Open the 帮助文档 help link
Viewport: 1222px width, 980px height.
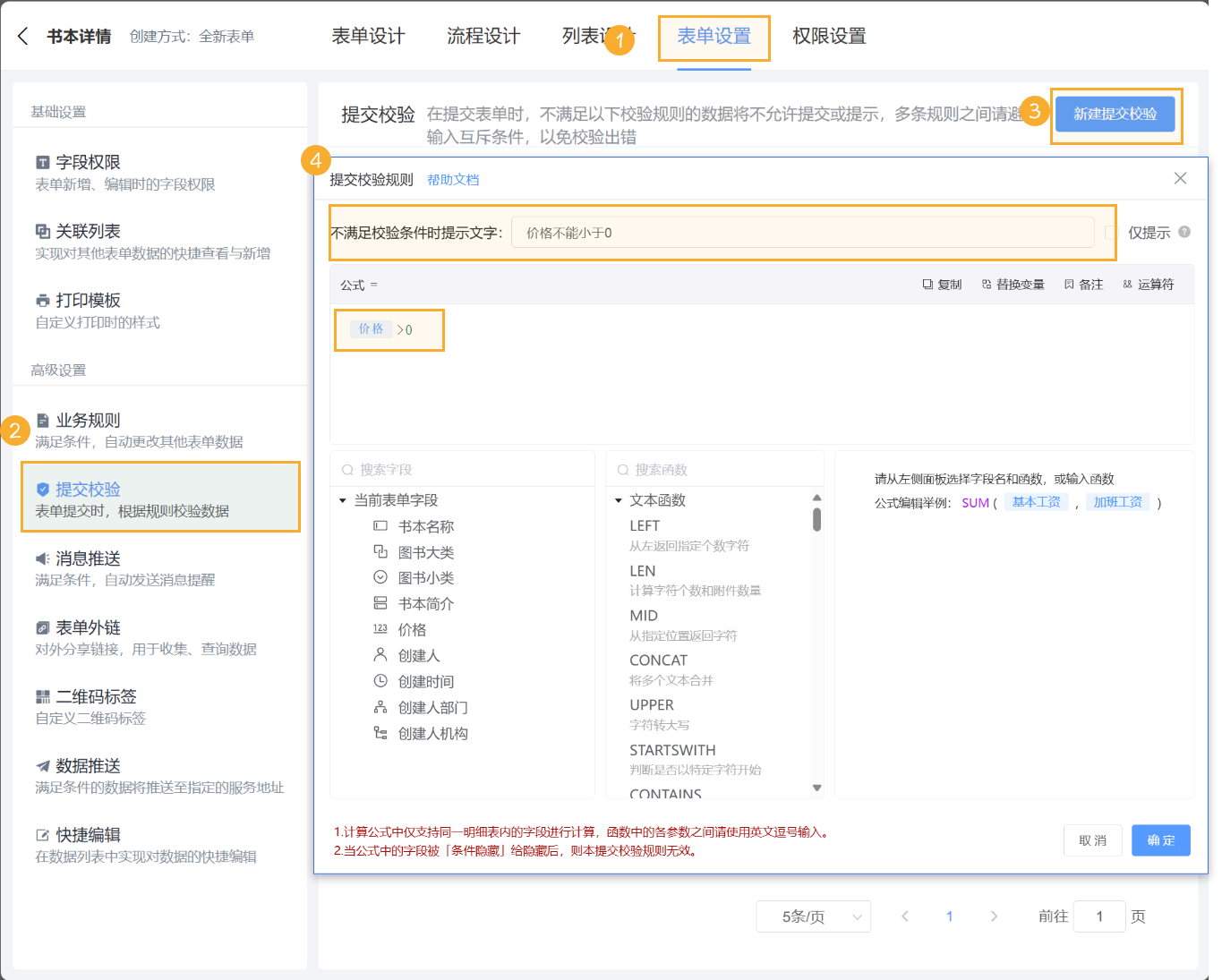pos(453,179)
